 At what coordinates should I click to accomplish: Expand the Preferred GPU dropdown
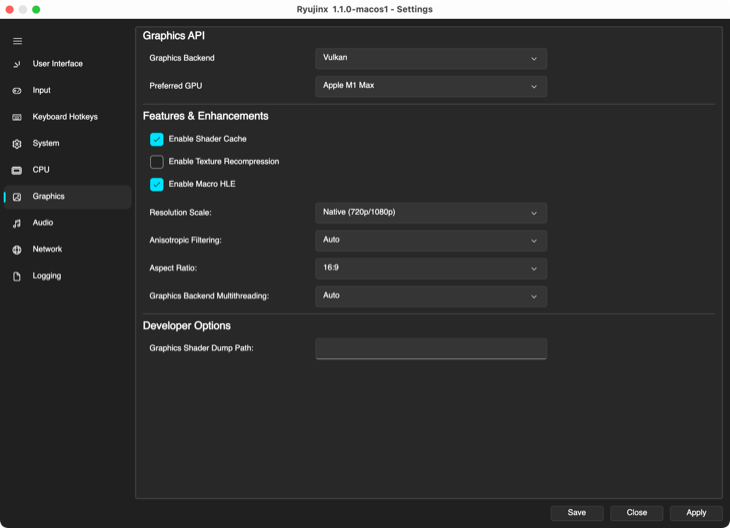[430, 86]
